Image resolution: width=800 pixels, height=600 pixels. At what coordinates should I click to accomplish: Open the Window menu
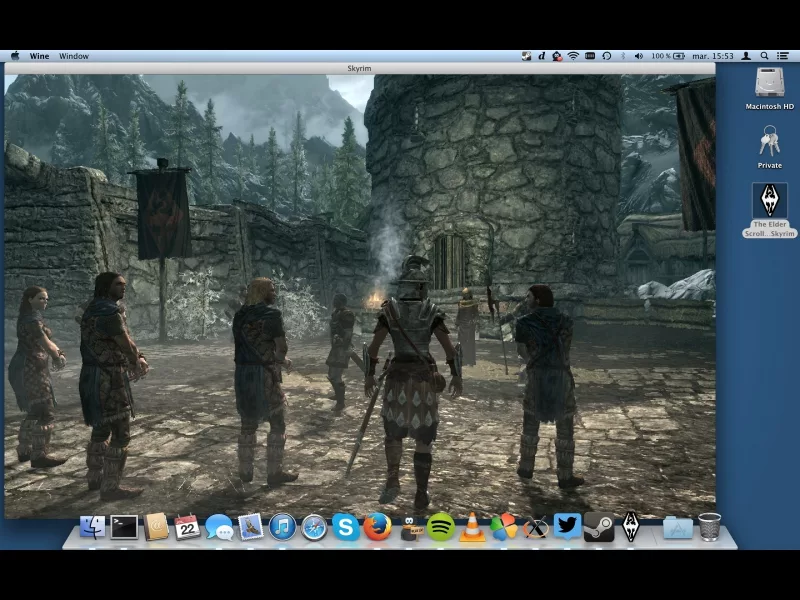pyautogui.click(x=74, y=56)
